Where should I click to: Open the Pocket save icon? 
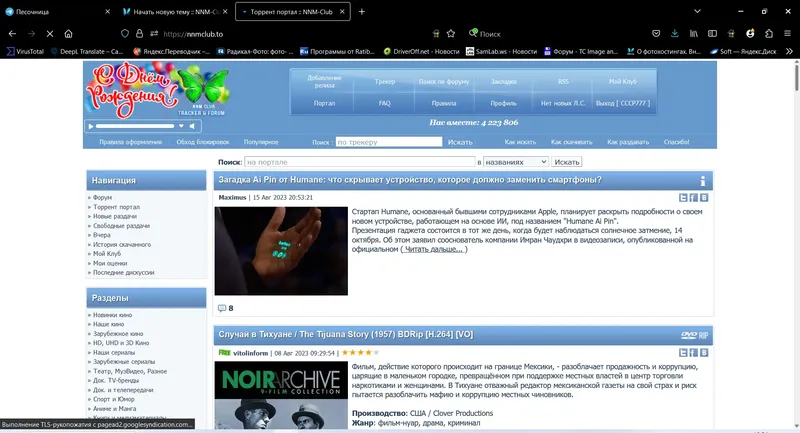[656, 34]
